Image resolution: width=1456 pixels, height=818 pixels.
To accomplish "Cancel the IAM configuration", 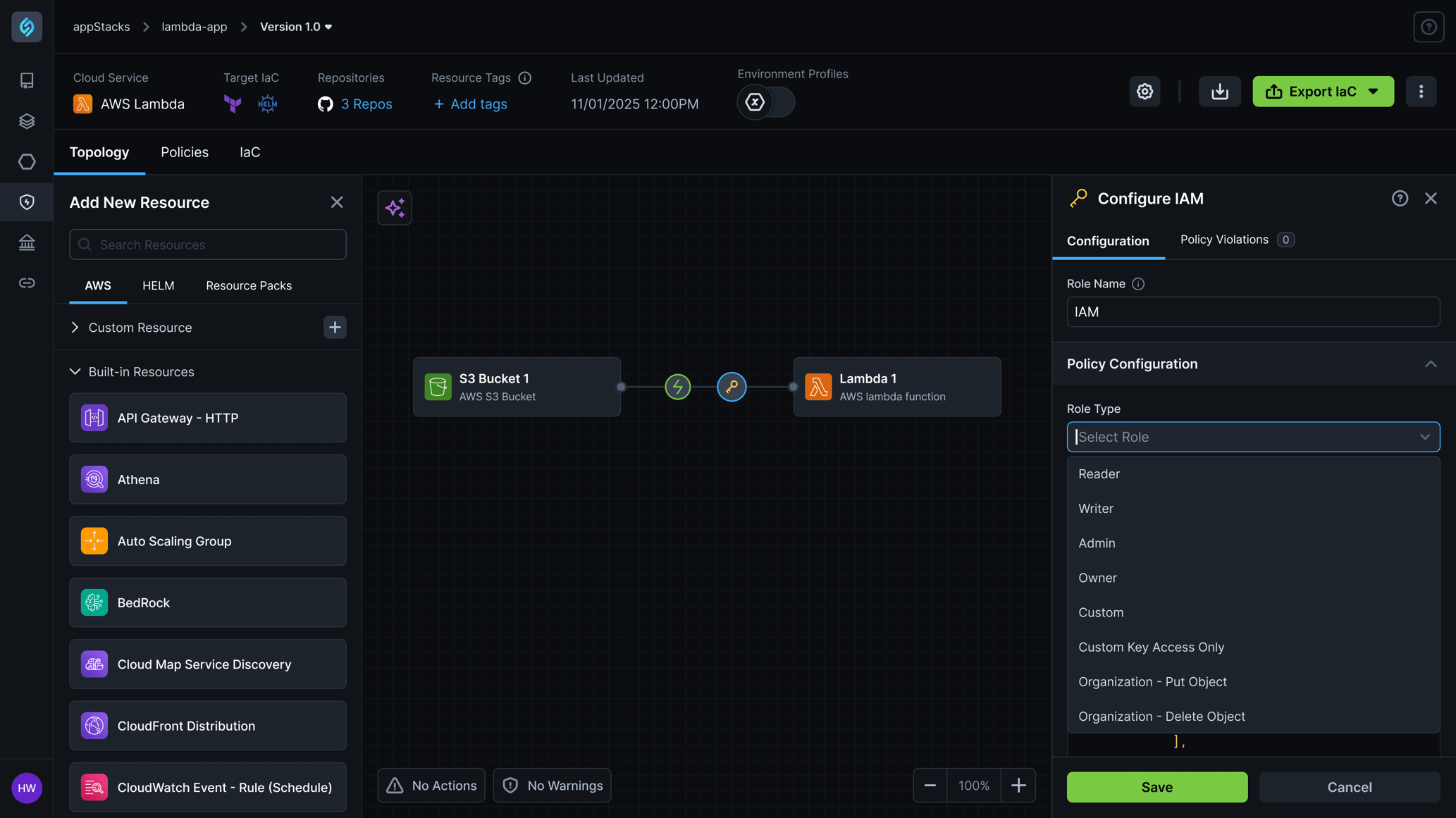I will tap(1349, 786).
